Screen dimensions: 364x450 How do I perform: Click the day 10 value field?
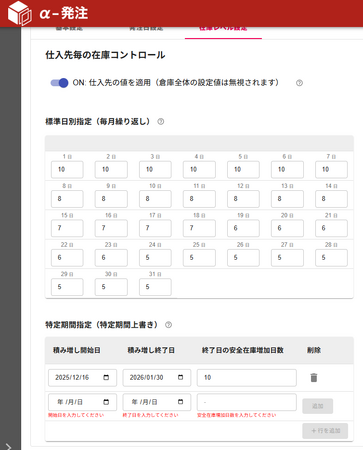pos(155,199)
